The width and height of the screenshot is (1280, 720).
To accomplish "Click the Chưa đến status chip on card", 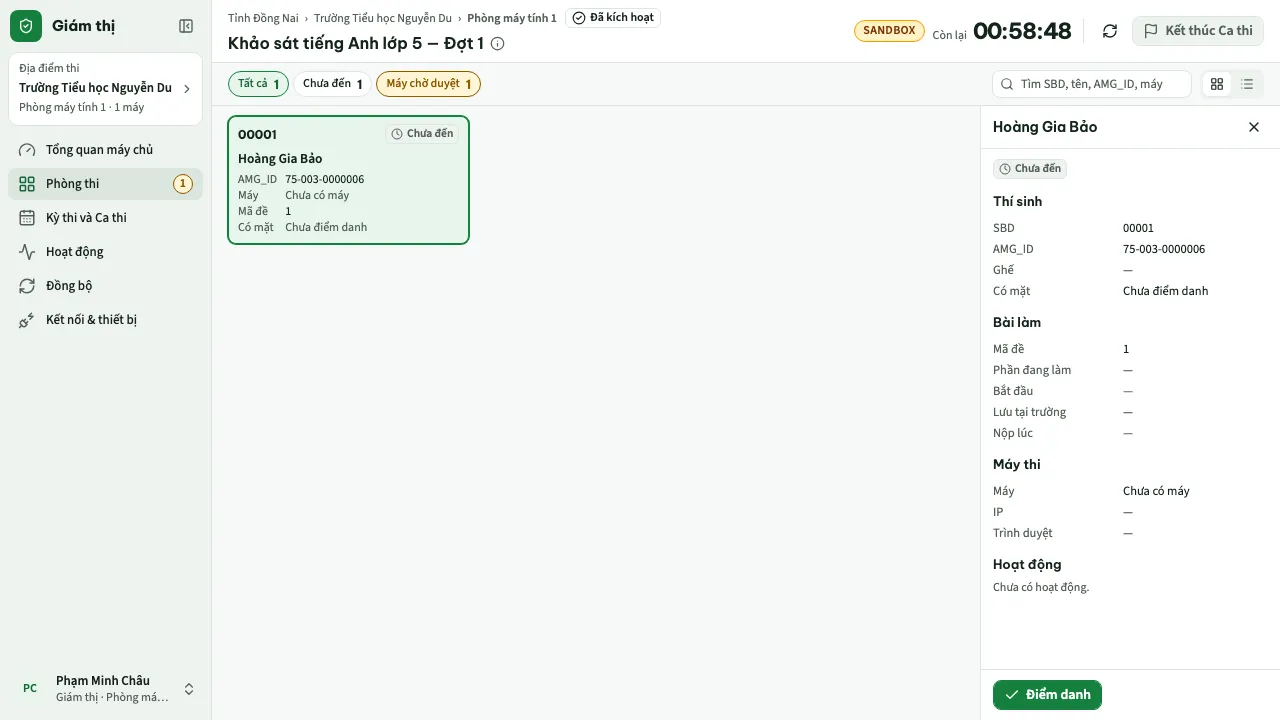I will point(422,134).
